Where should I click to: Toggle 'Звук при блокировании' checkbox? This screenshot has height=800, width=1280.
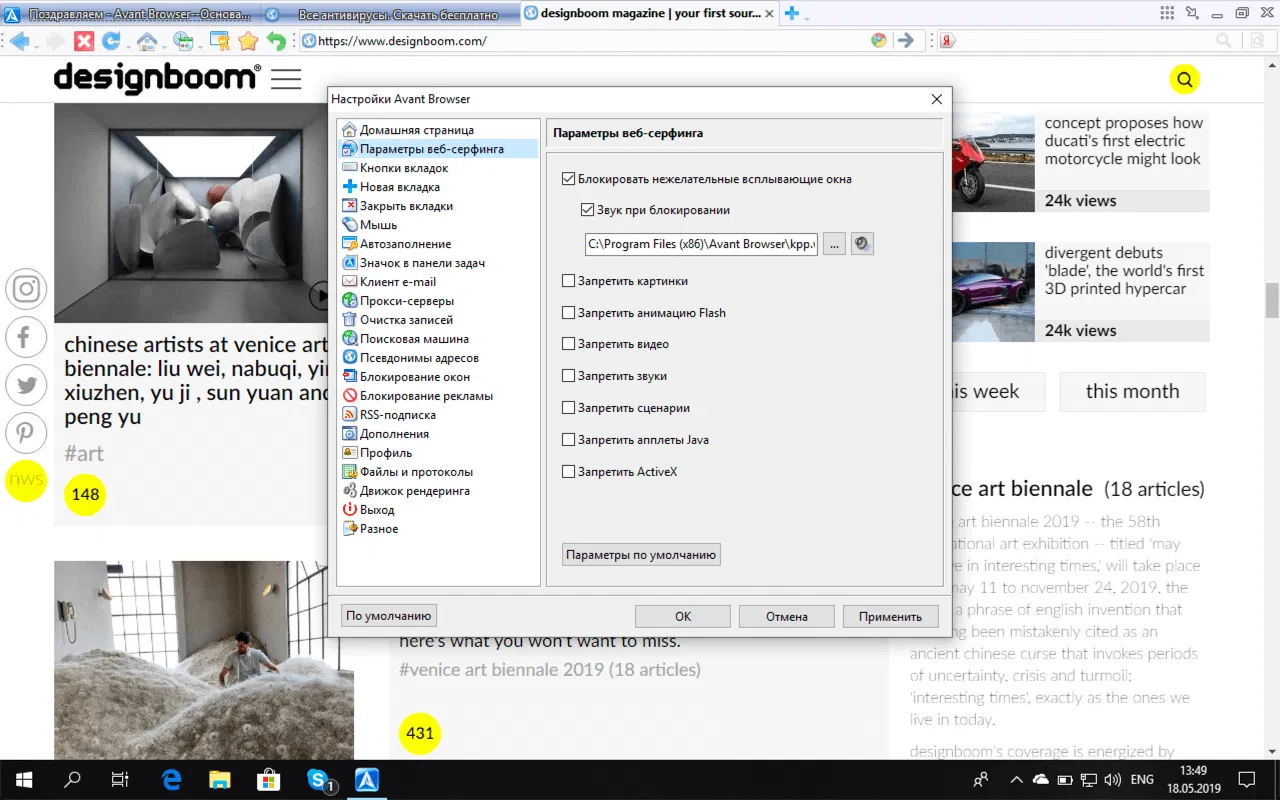coord(587,211)
